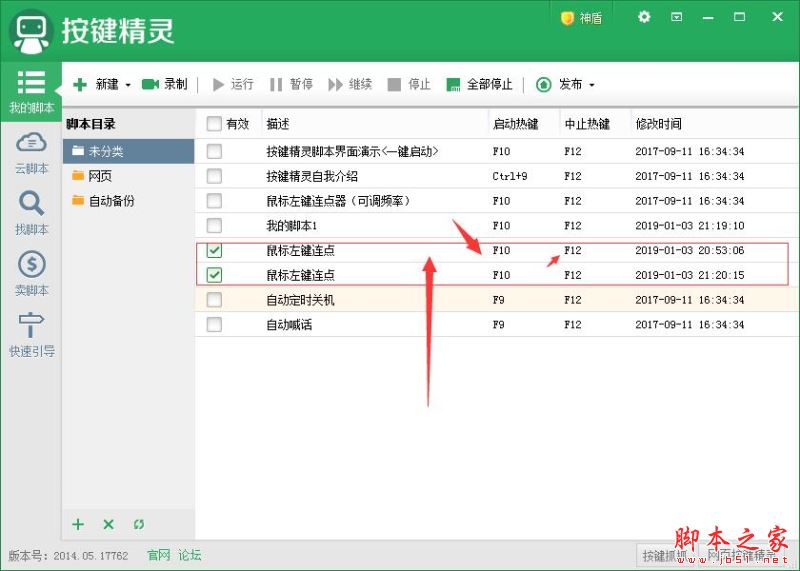
Task: Delete the category with the X icon
Action: point(108,524)
